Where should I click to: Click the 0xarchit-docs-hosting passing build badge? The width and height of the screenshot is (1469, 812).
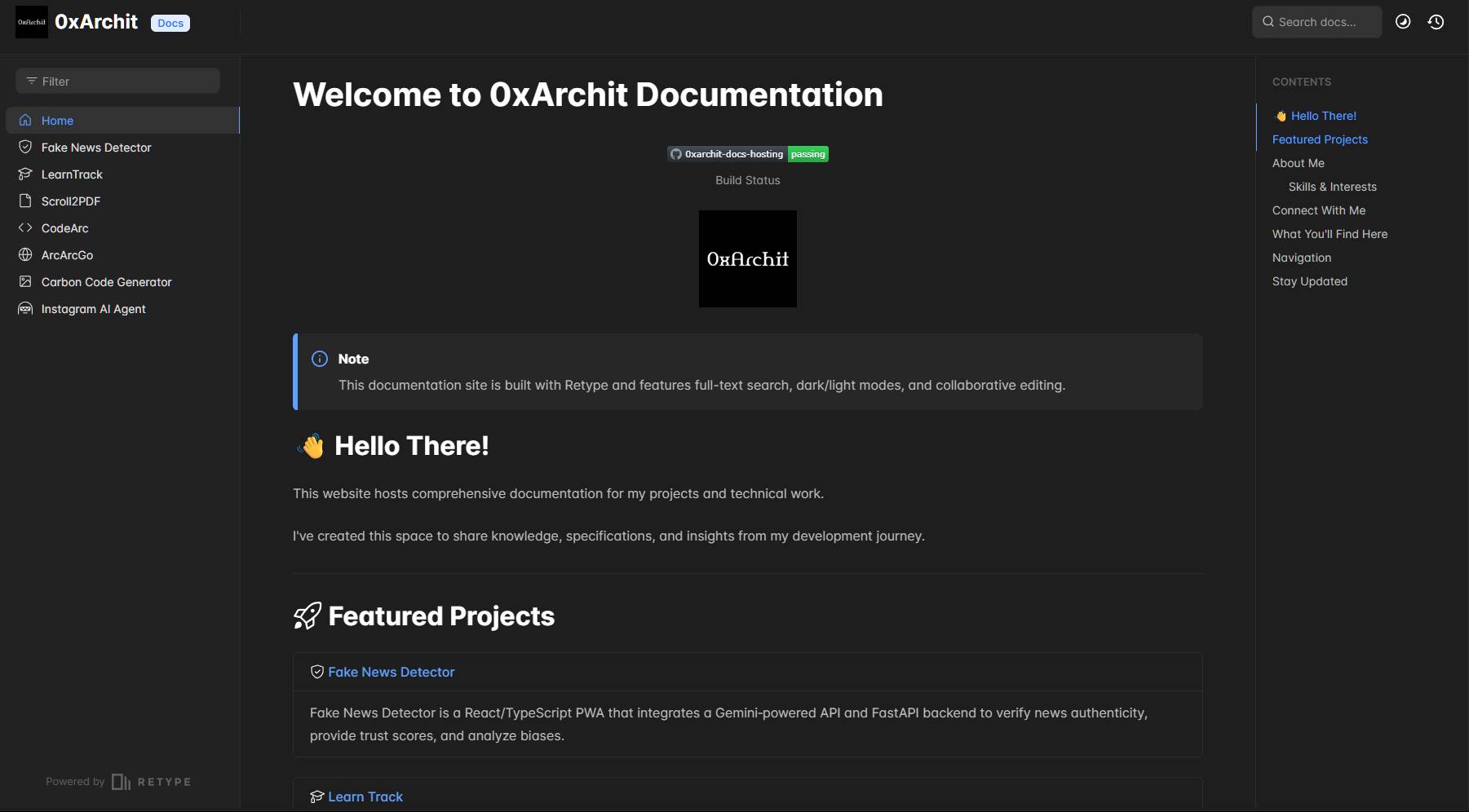click(748, 154)
